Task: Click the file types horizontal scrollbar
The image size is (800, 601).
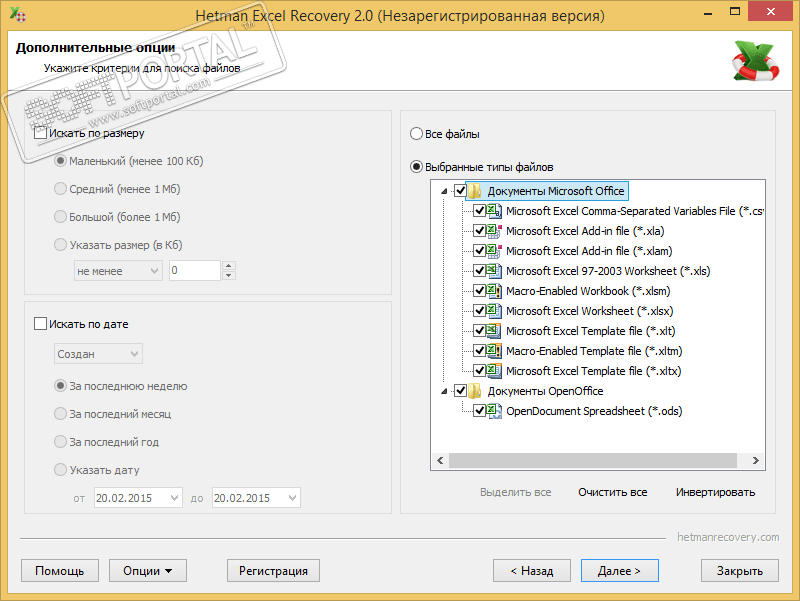Action: click(x=597, y=461)
